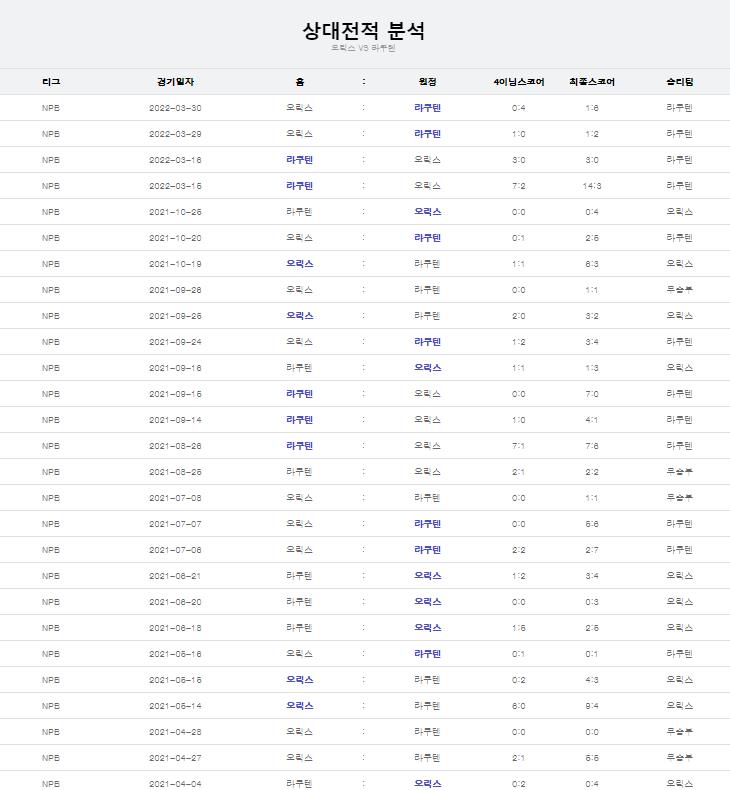
Task: Select the date cell 2021-09-24
Action: coord(175,342)
